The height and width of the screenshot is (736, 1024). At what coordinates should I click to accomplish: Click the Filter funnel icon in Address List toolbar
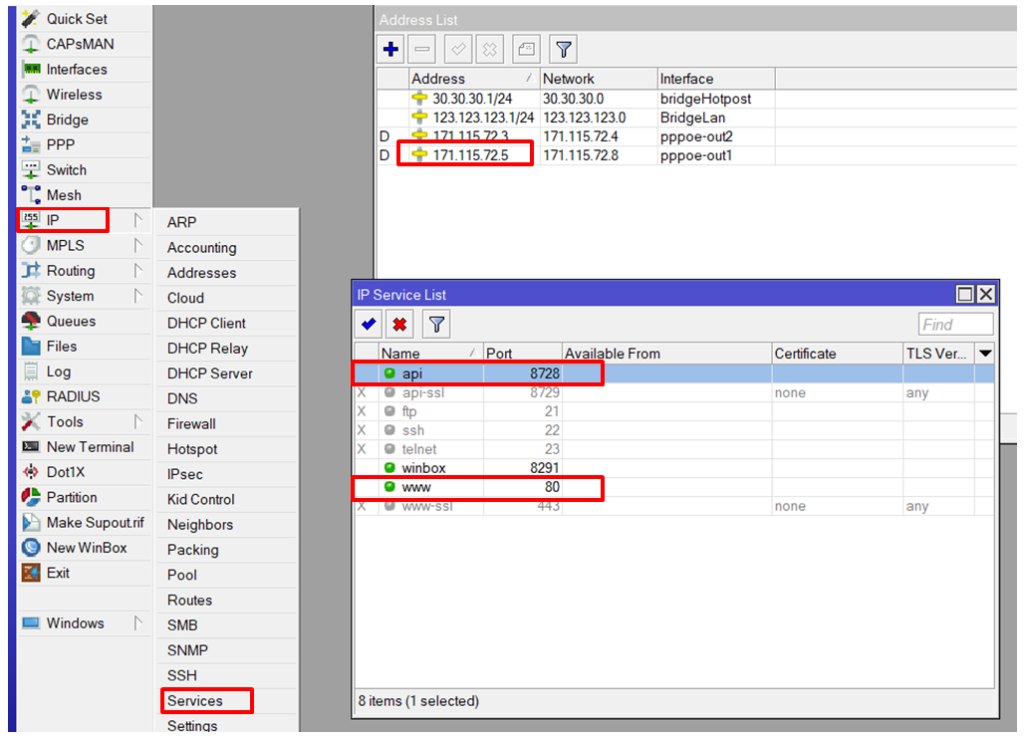(x=564, y=48)
